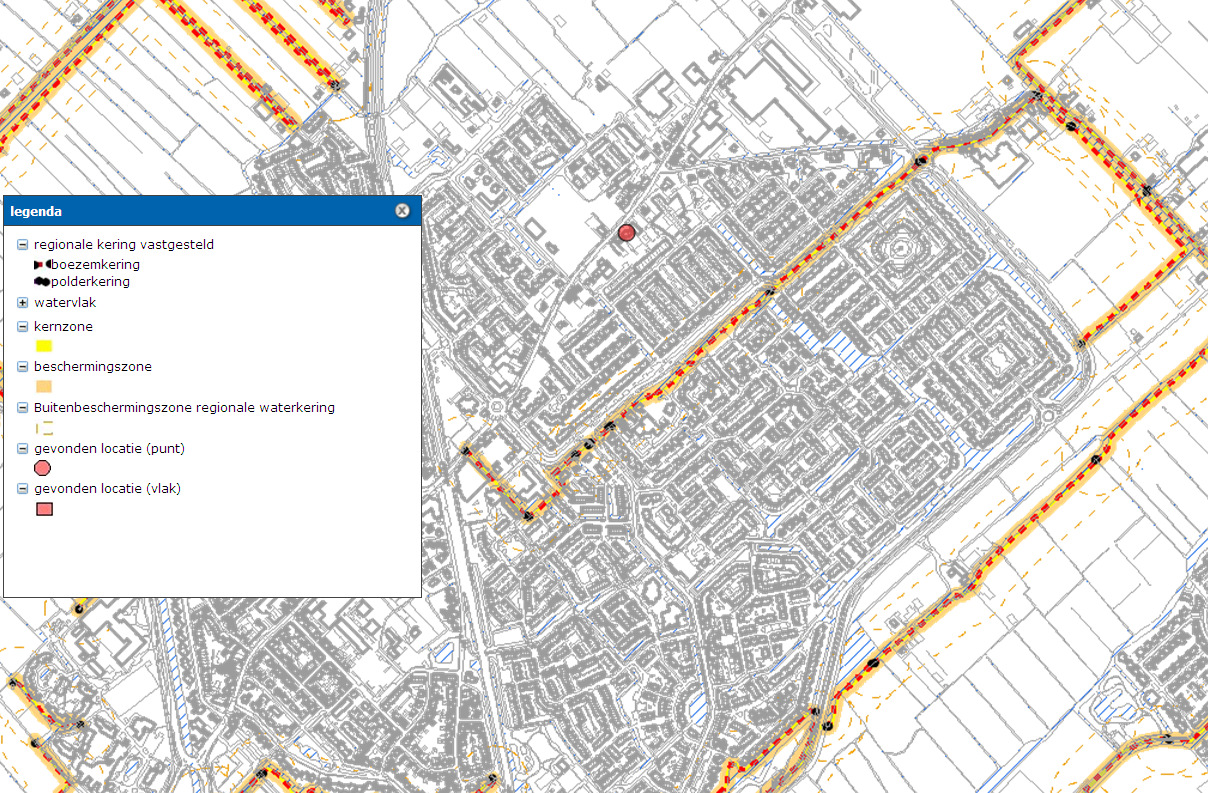The image size is (1208, 793).
Task: Close the legenda panel
Action: [402, 210]
